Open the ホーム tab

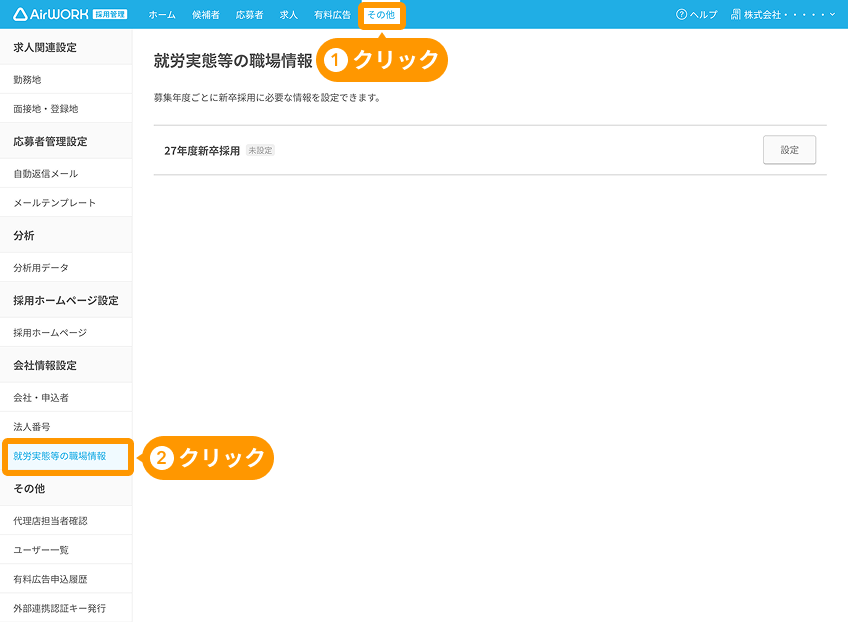coord(162,15)
